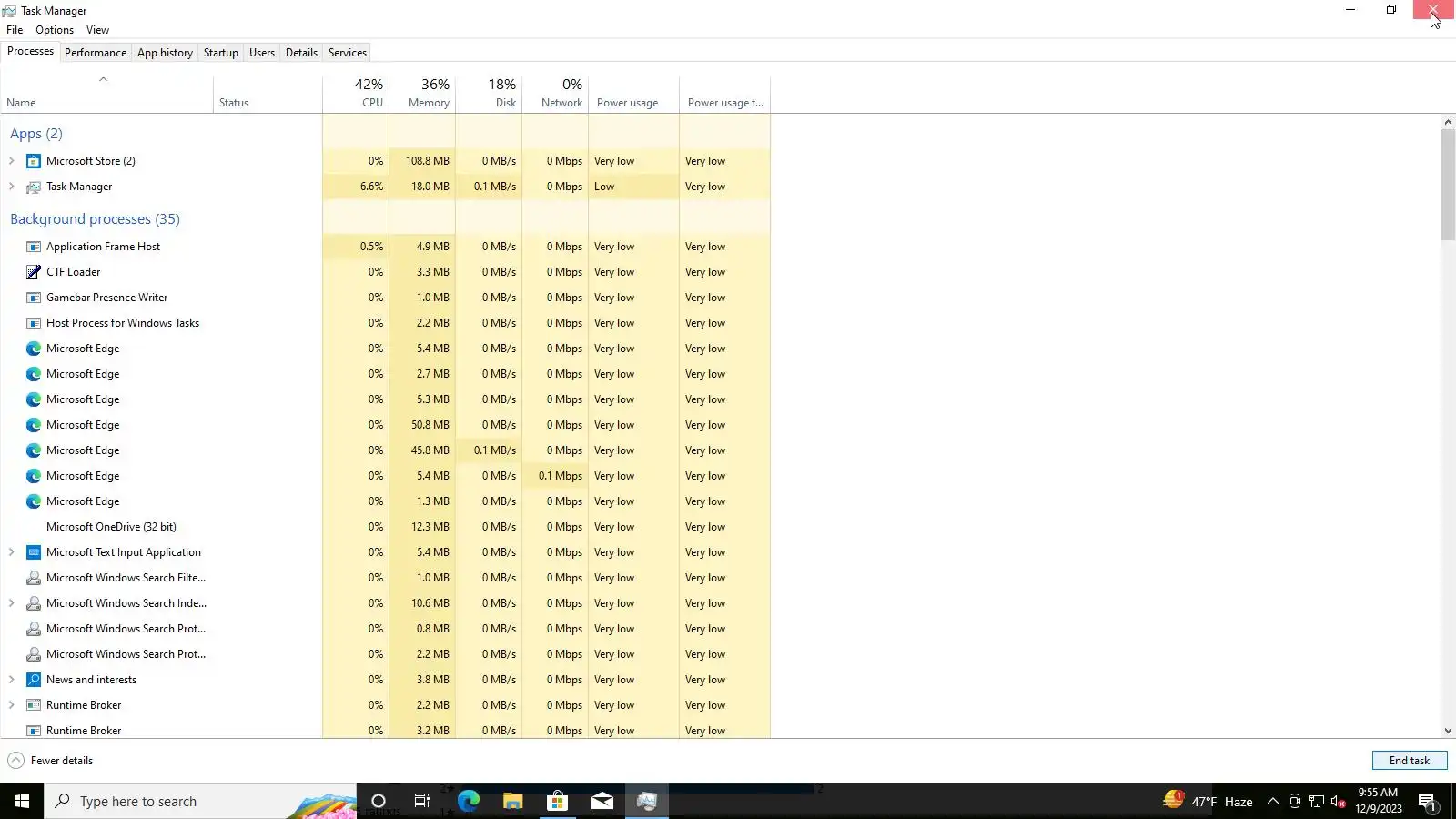
Task: Sort by the CPU column header
Action: 356,93
